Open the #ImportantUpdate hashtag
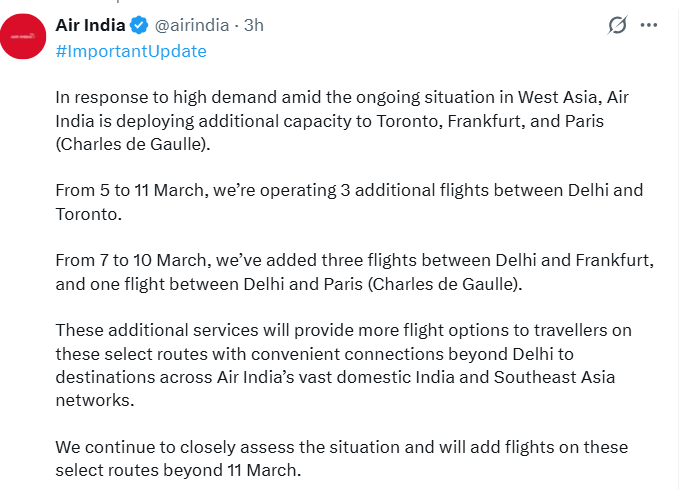 (131, 51)
